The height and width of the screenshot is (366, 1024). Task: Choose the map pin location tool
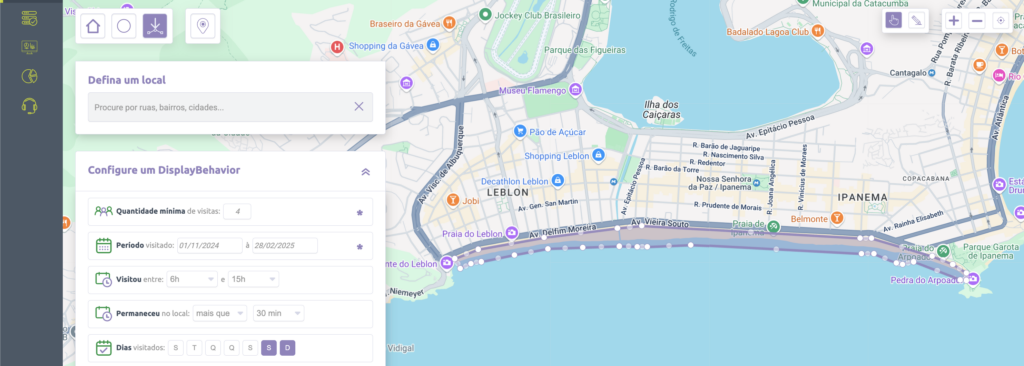[x=202, y=26]
